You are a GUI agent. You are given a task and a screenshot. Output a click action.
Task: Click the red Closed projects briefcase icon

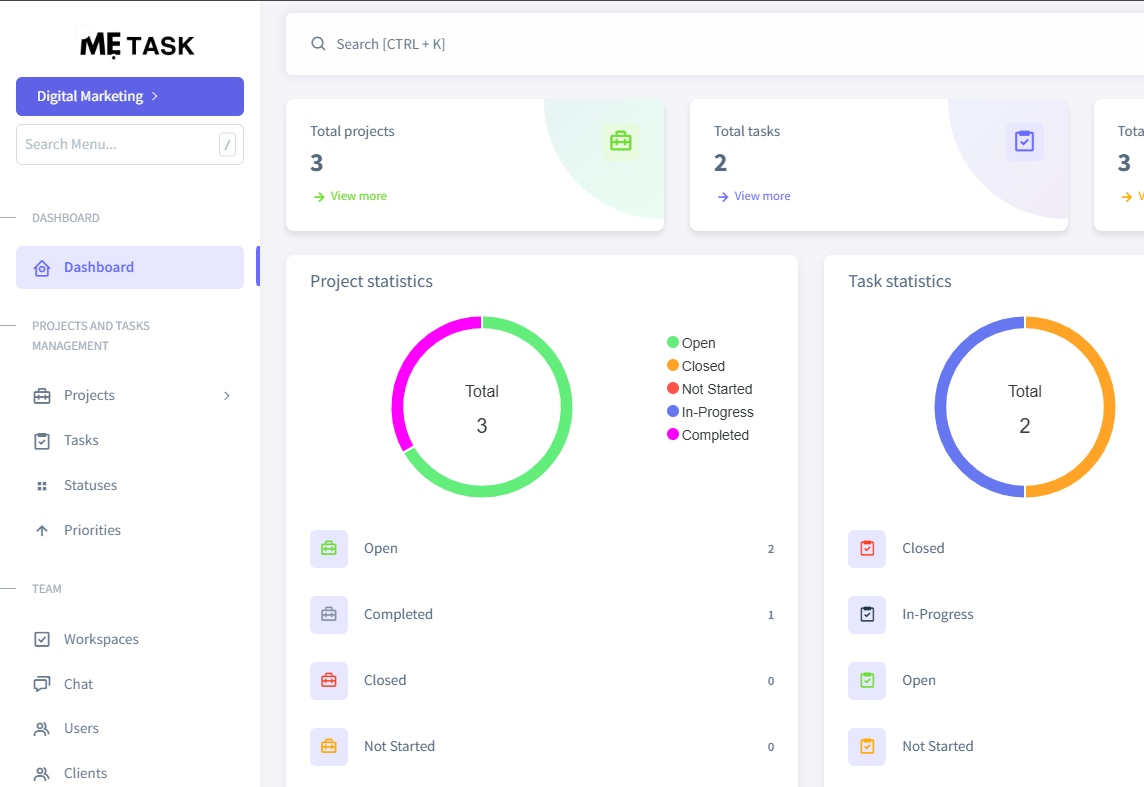[x=329, y=681]
